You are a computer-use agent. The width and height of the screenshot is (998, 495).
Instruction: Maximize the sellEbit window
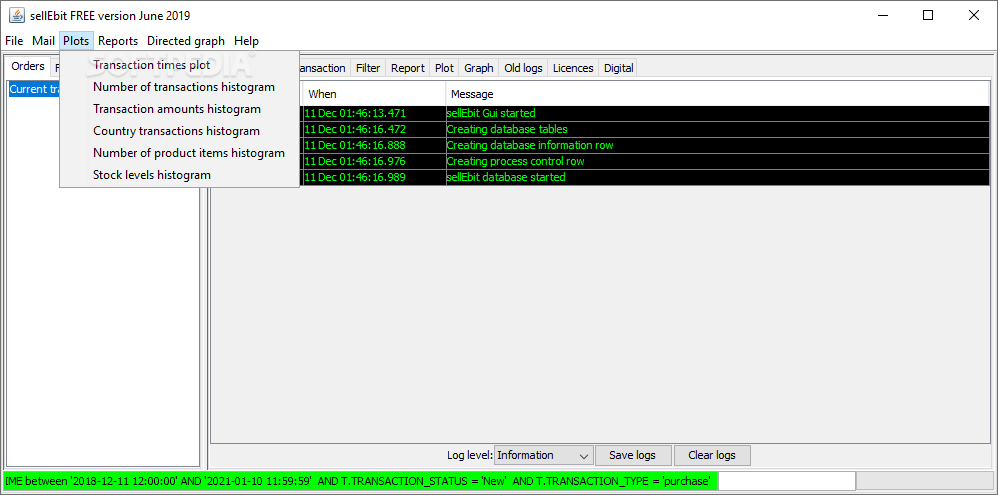(x=928, y=15)
